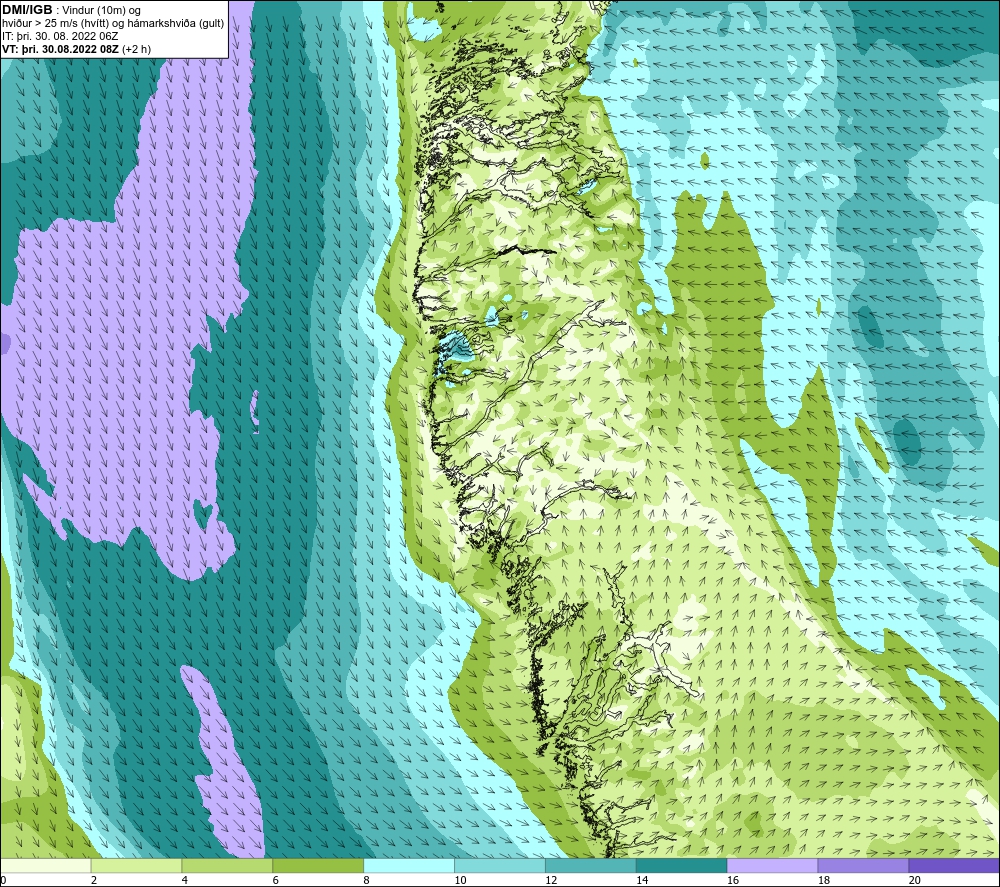Click the 12–14 m/s teal swatch
Screen dimensions: 1000x887
tap(591, 865)
